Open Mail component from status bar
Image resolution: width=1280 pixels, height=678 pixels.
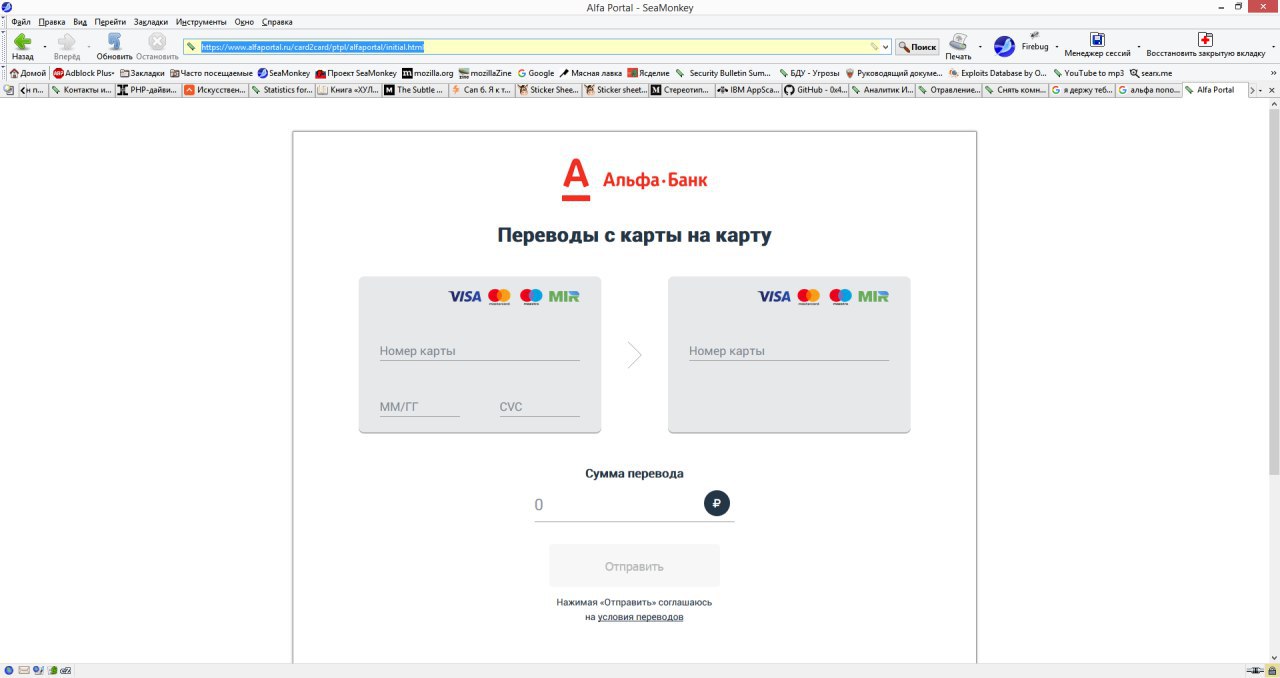[24, 670]
